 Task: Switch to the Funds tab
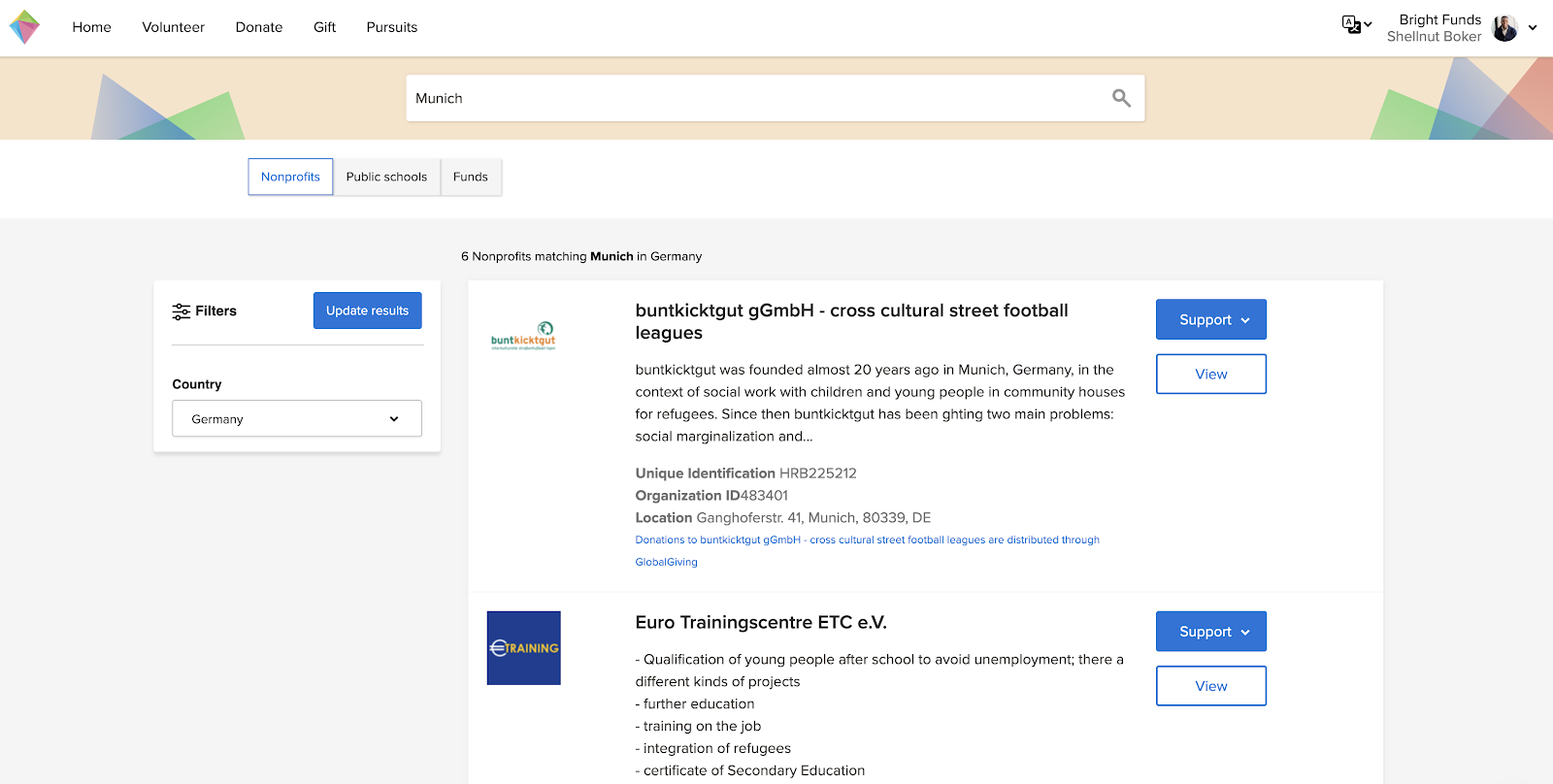point(471,178)
